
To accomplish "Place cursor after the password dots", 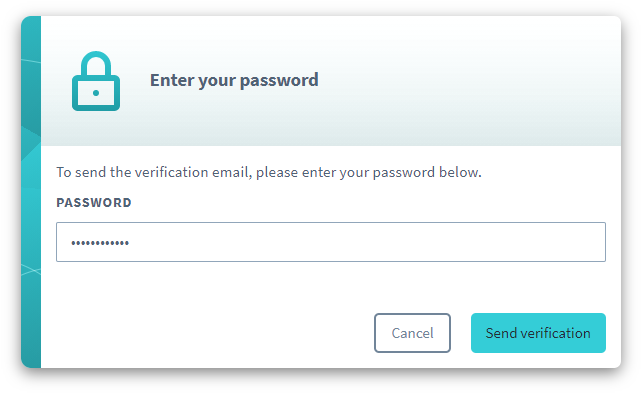I will click(x=132, y=243).
